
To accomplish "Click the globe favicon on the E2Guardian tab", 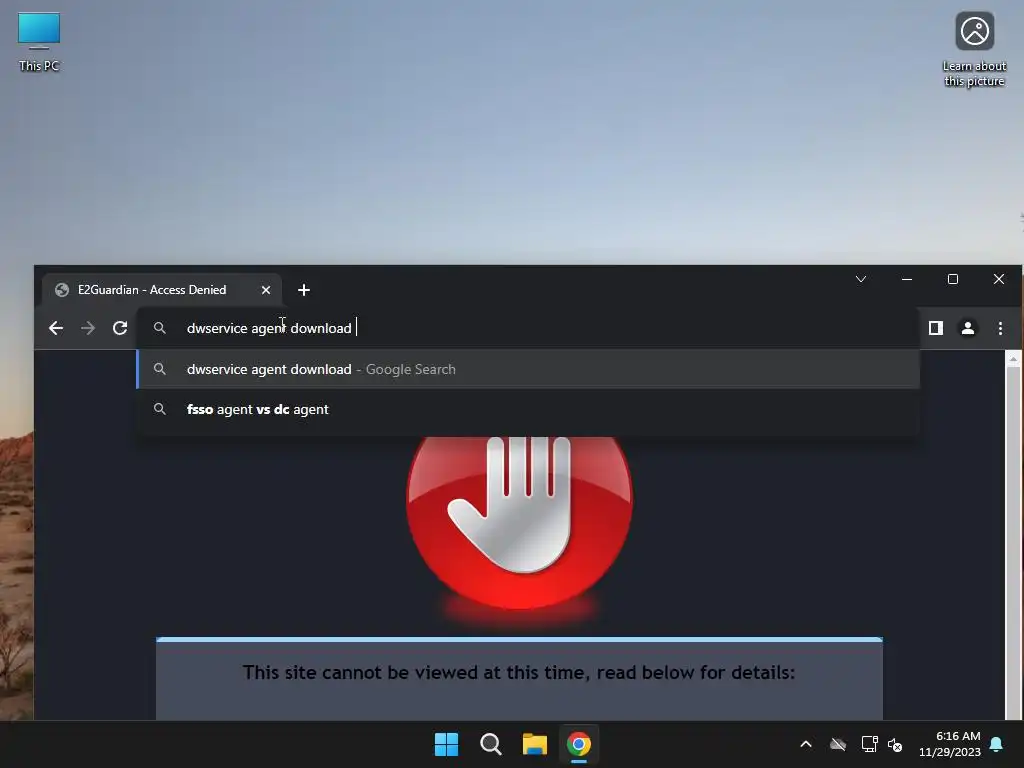I will pyautogui.click(x=62, y=290).
